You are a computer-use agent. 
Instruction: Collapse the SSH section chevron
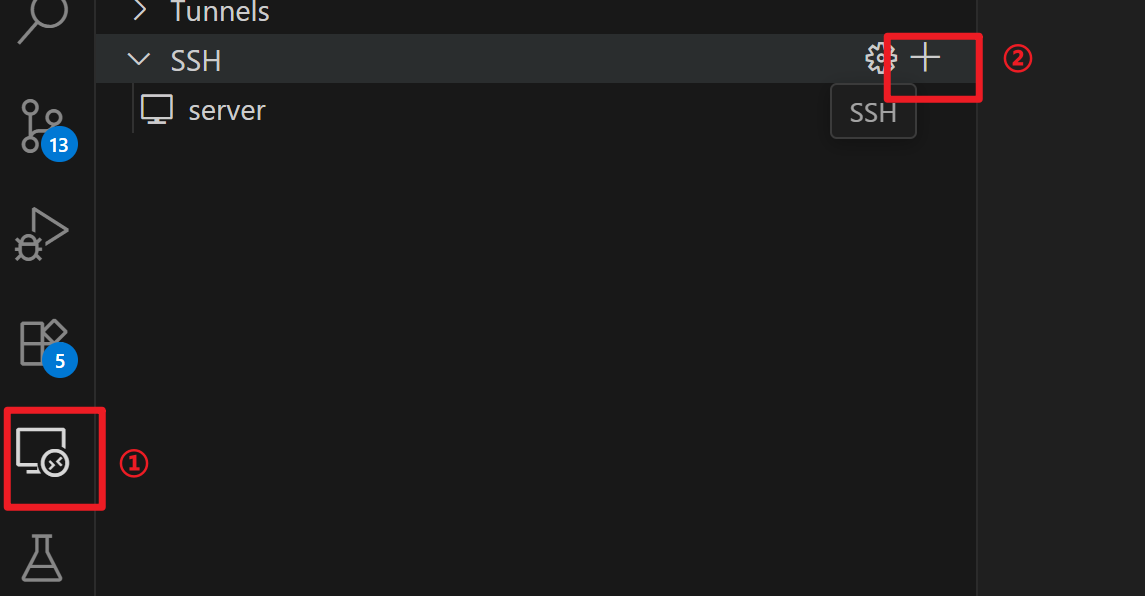(138, 59)
